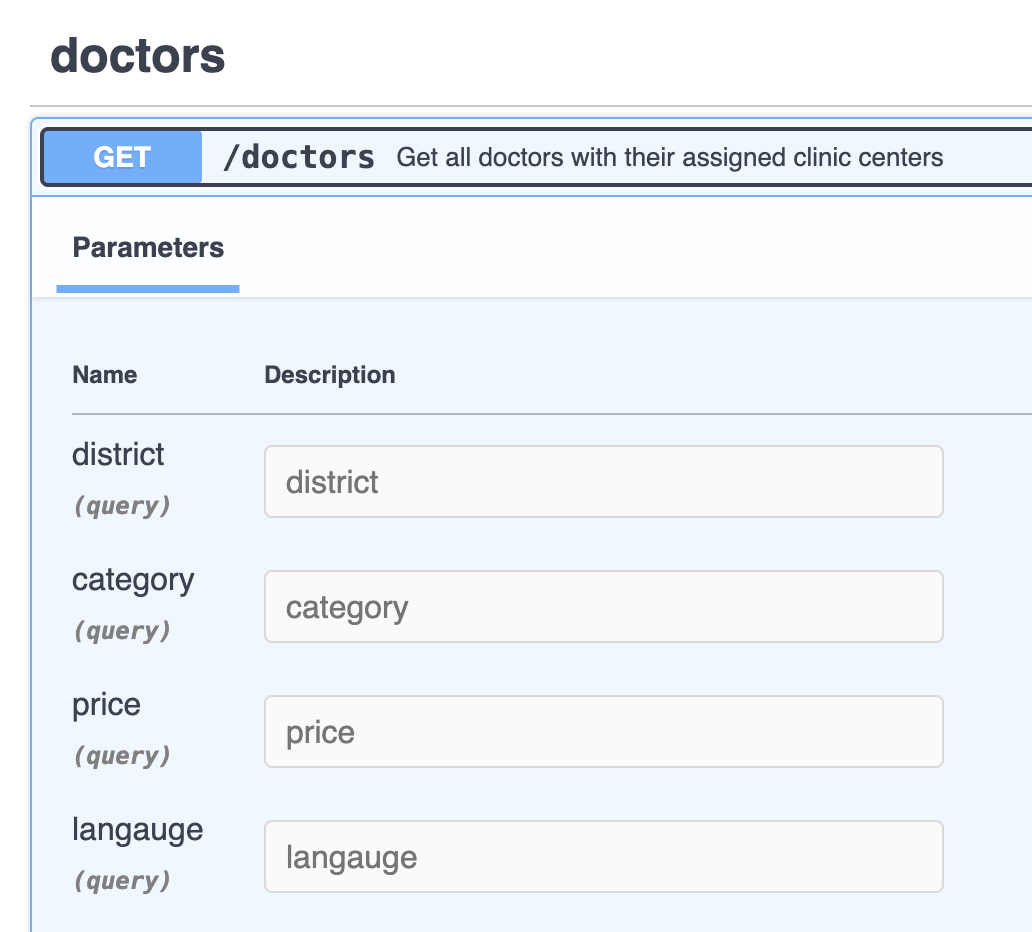
Task: Click the Description column header
Action: point(330,375)
